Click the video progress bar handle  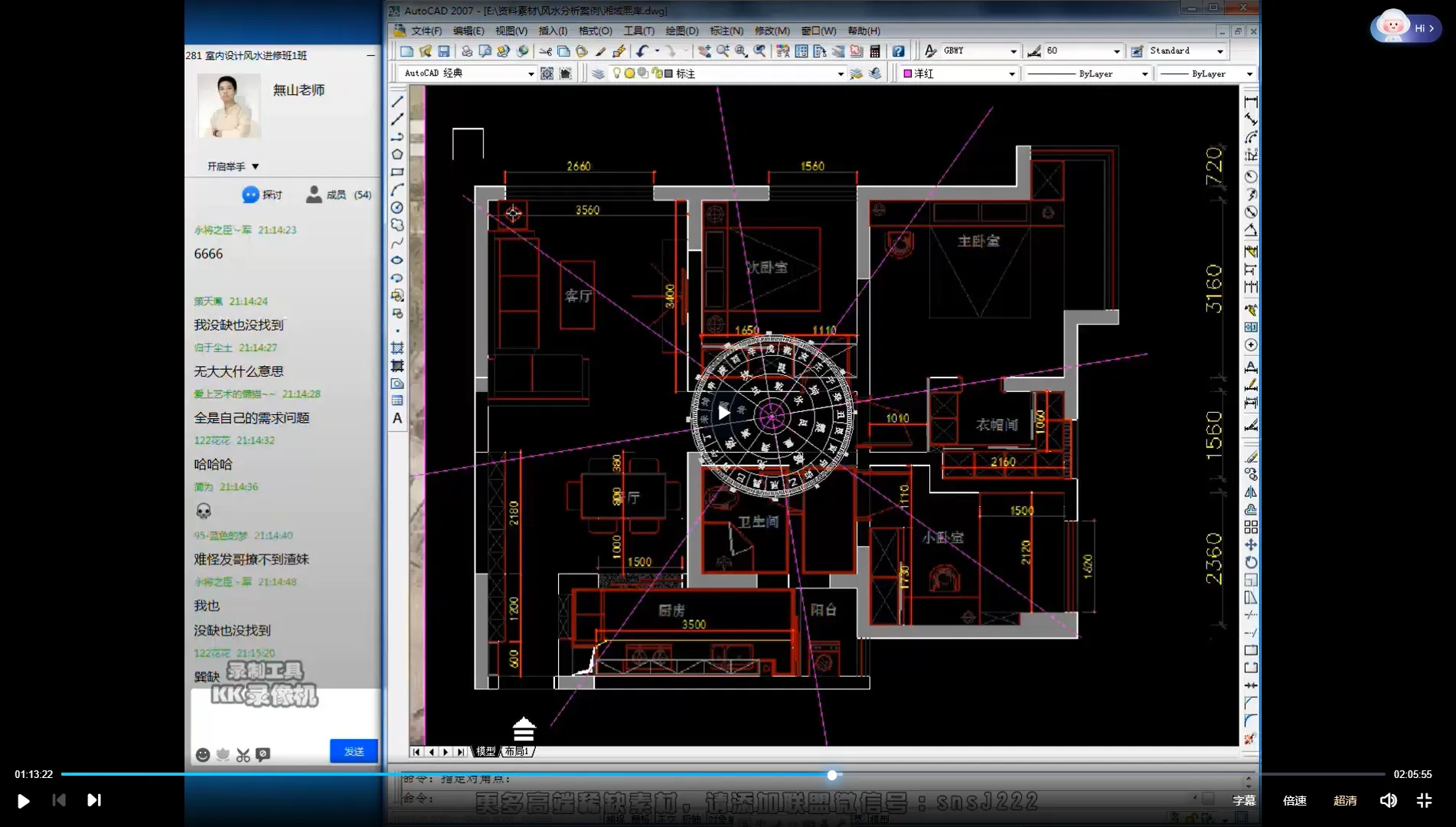coord(832,775)
